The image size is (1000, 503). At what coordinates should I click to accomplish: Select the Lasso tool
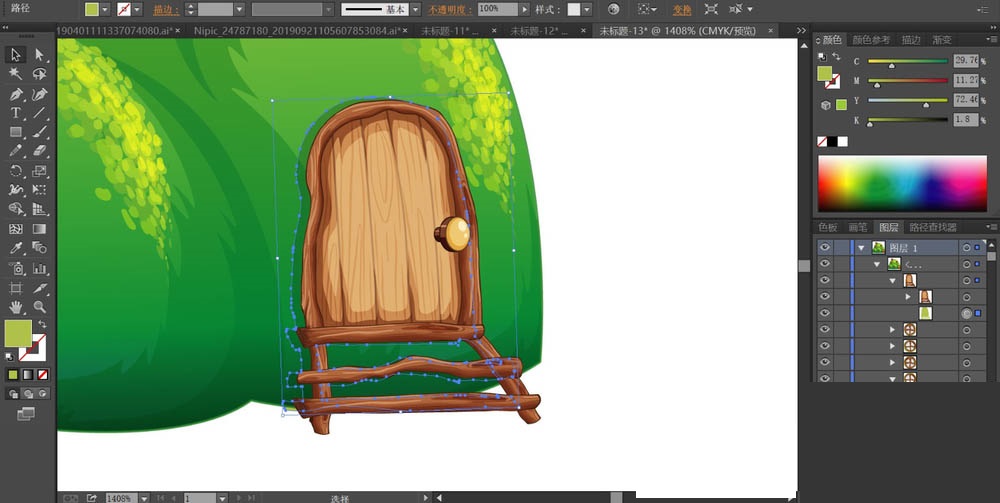[x=40, y=74]
